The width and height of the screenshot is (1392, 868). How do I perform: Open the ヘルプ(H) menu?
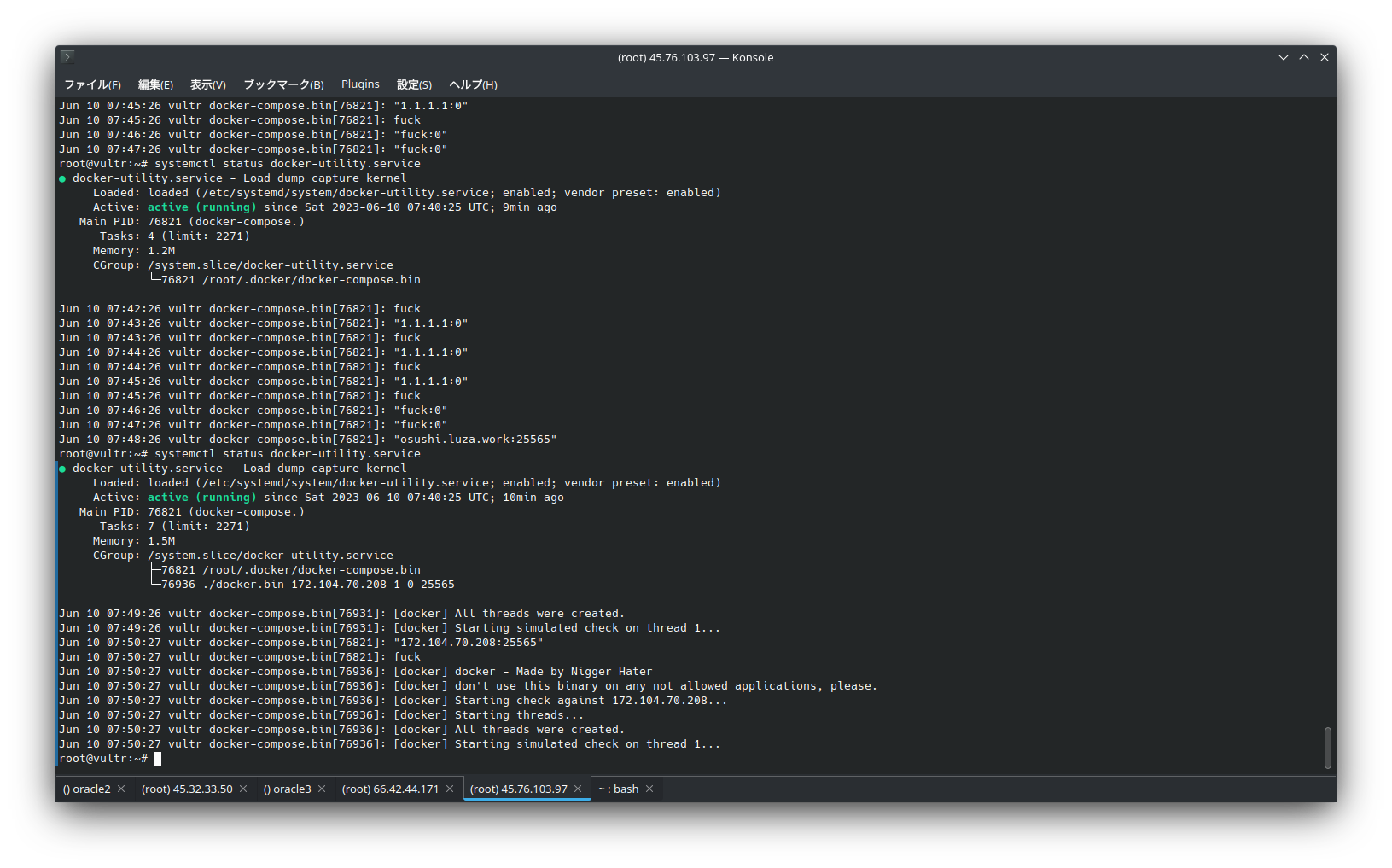[x=473, y=84]
